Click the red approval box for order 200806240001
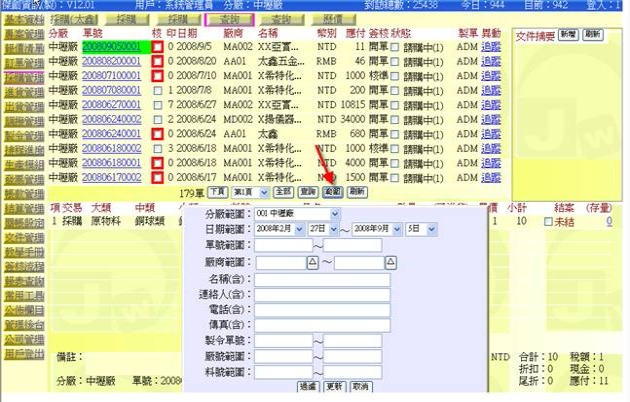 [x=157, y=133]
